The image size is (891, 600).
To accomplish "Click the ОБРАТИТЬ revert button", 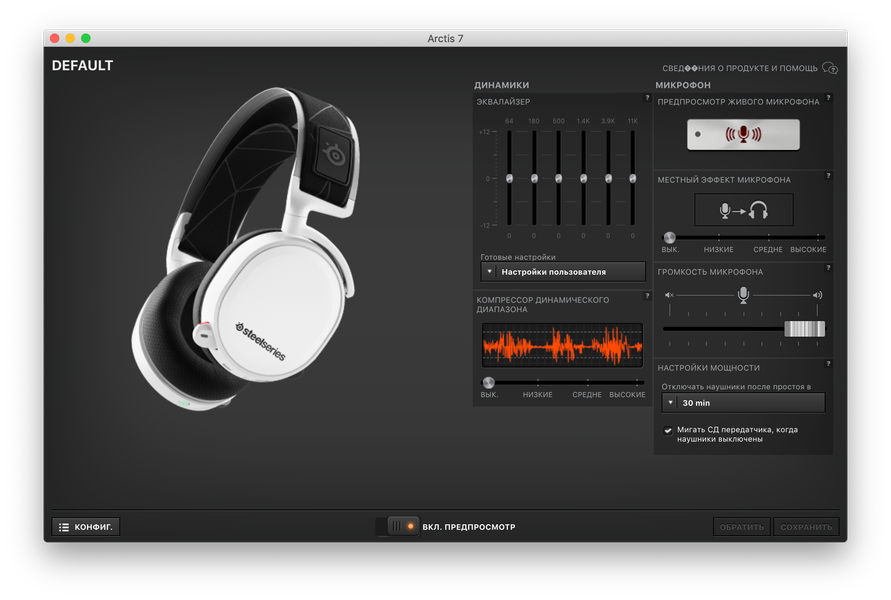I will point(742,527).
